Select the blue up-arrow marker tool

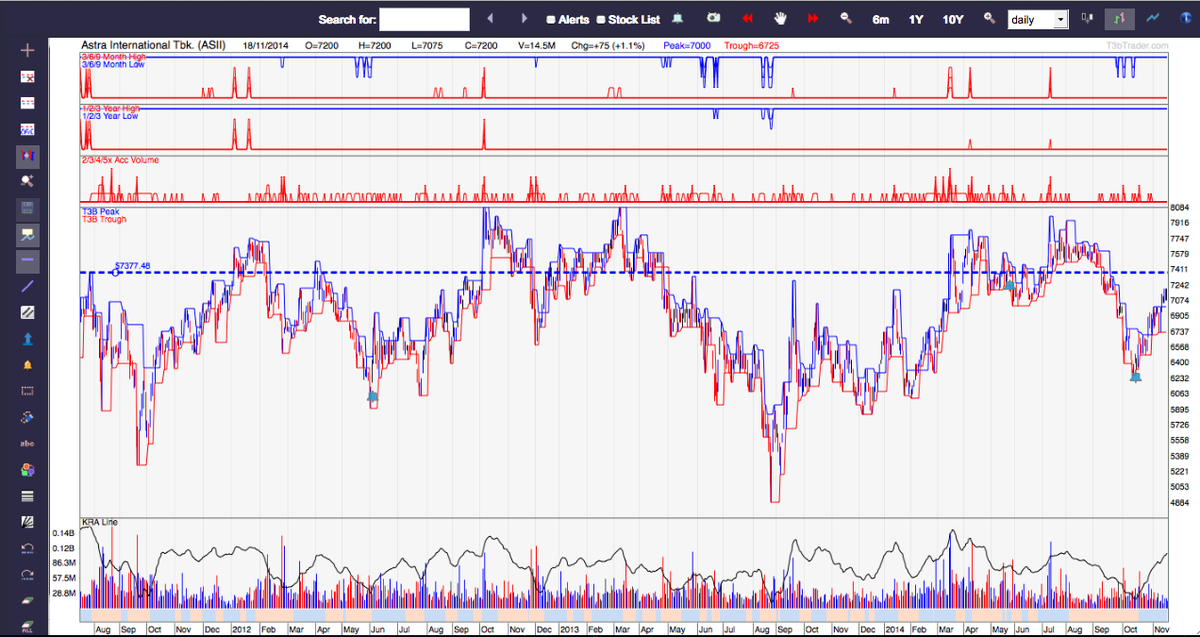click(27, 339)
